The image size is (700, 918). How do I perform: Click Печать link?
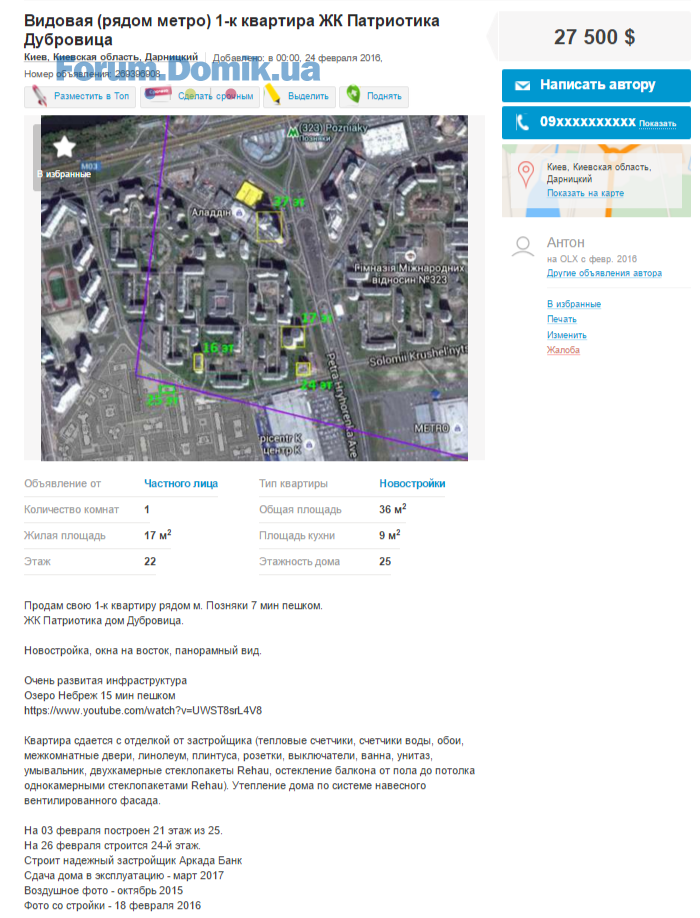[x=561, y=319]
